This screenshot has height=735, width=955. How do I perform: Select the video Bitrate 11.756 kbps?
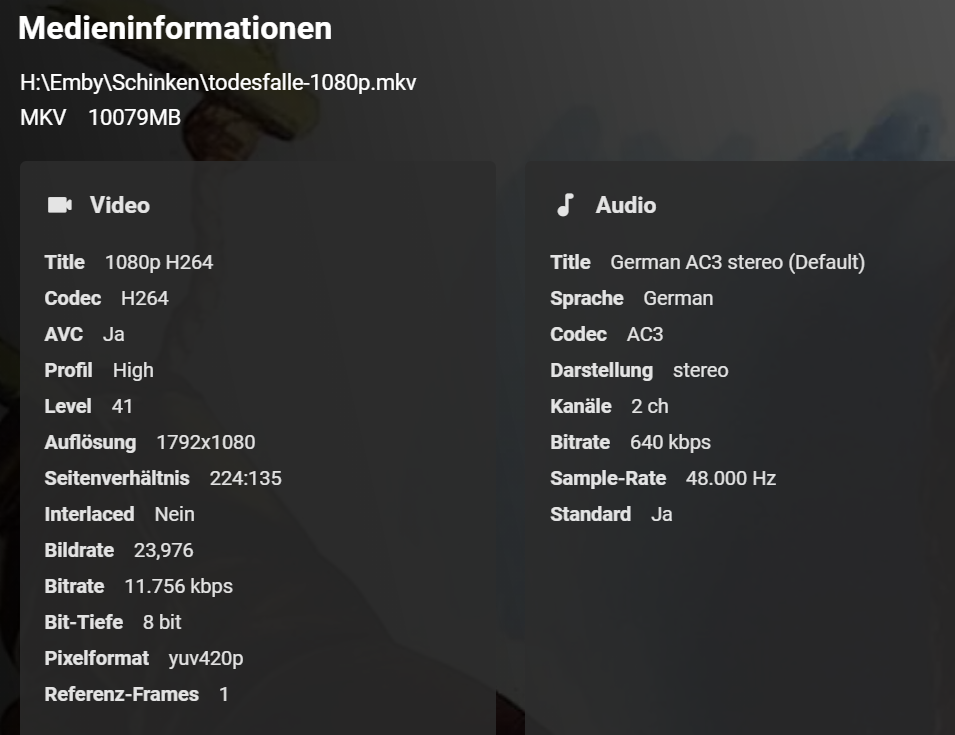(179, 586)
